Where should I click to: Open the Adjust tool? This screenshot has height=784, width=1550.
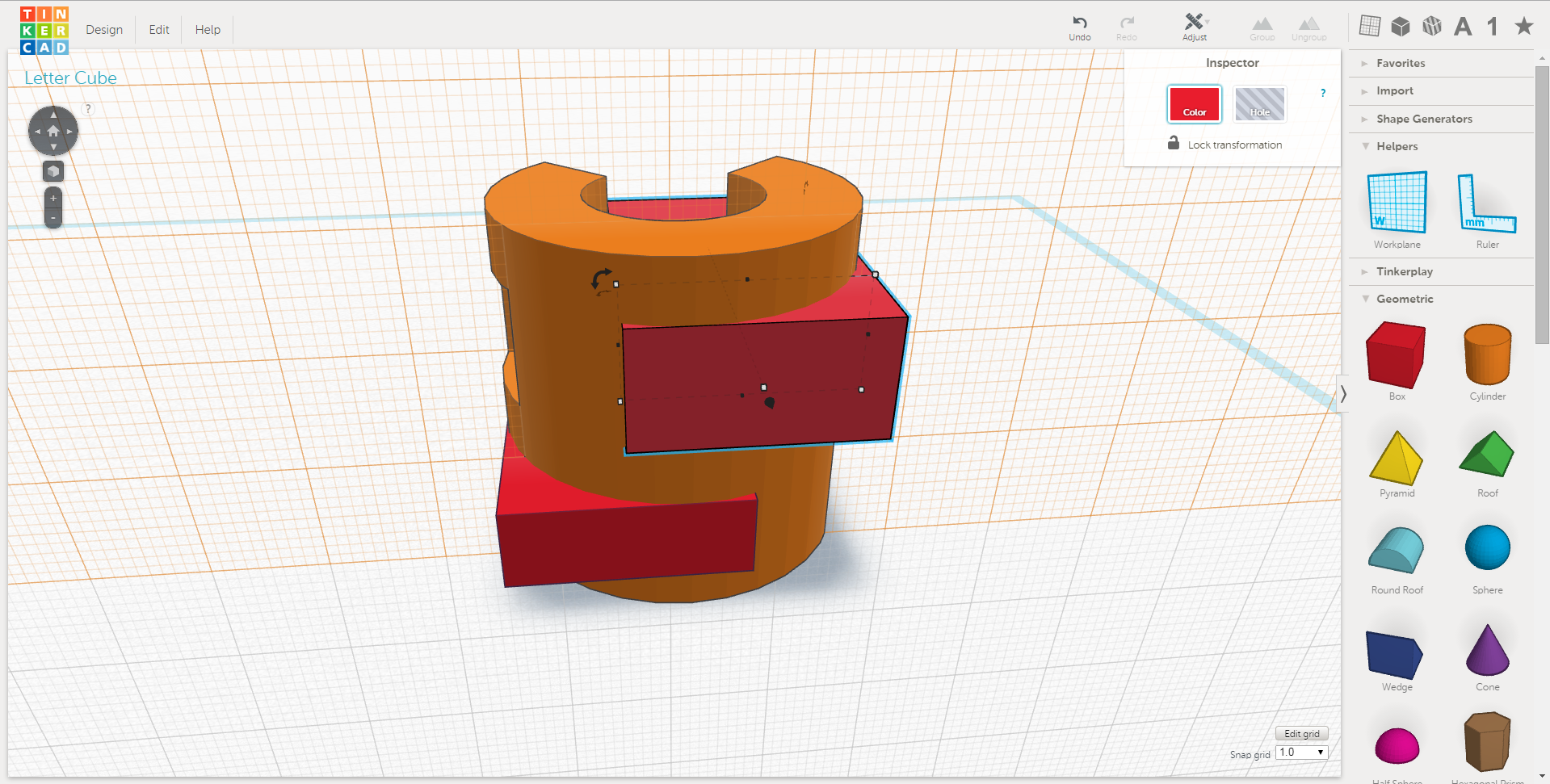coord(1195,27)
